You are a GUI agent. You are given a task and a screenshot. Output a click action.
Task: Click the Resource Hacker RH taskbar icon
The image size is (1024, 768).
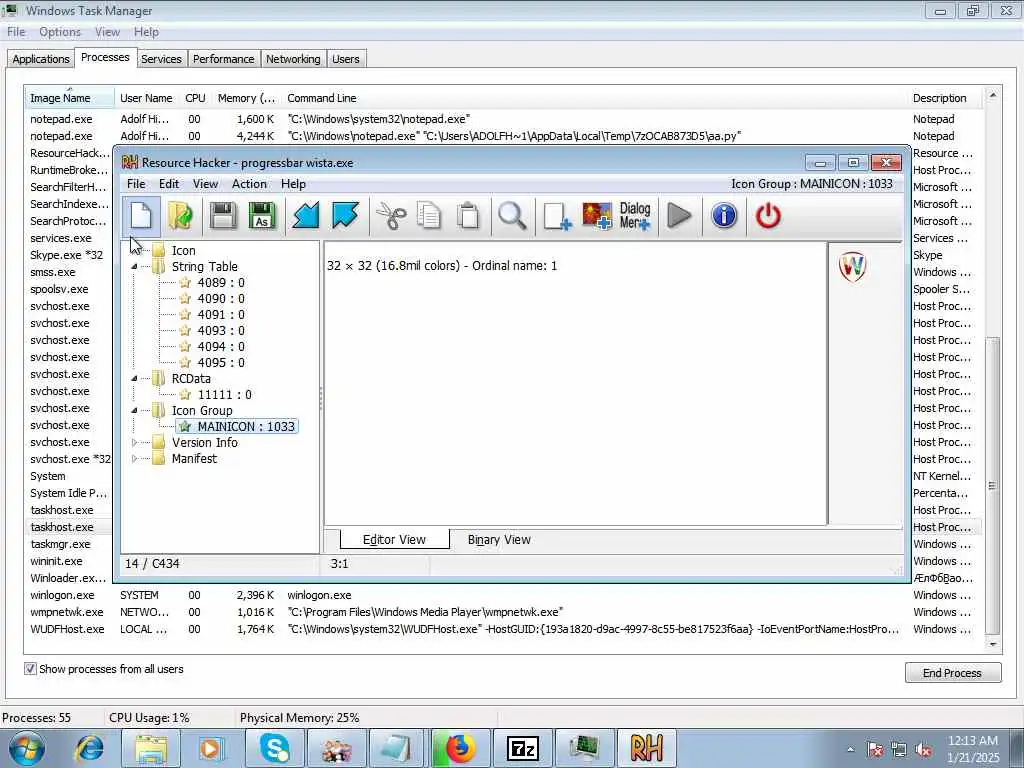(647, 748)
